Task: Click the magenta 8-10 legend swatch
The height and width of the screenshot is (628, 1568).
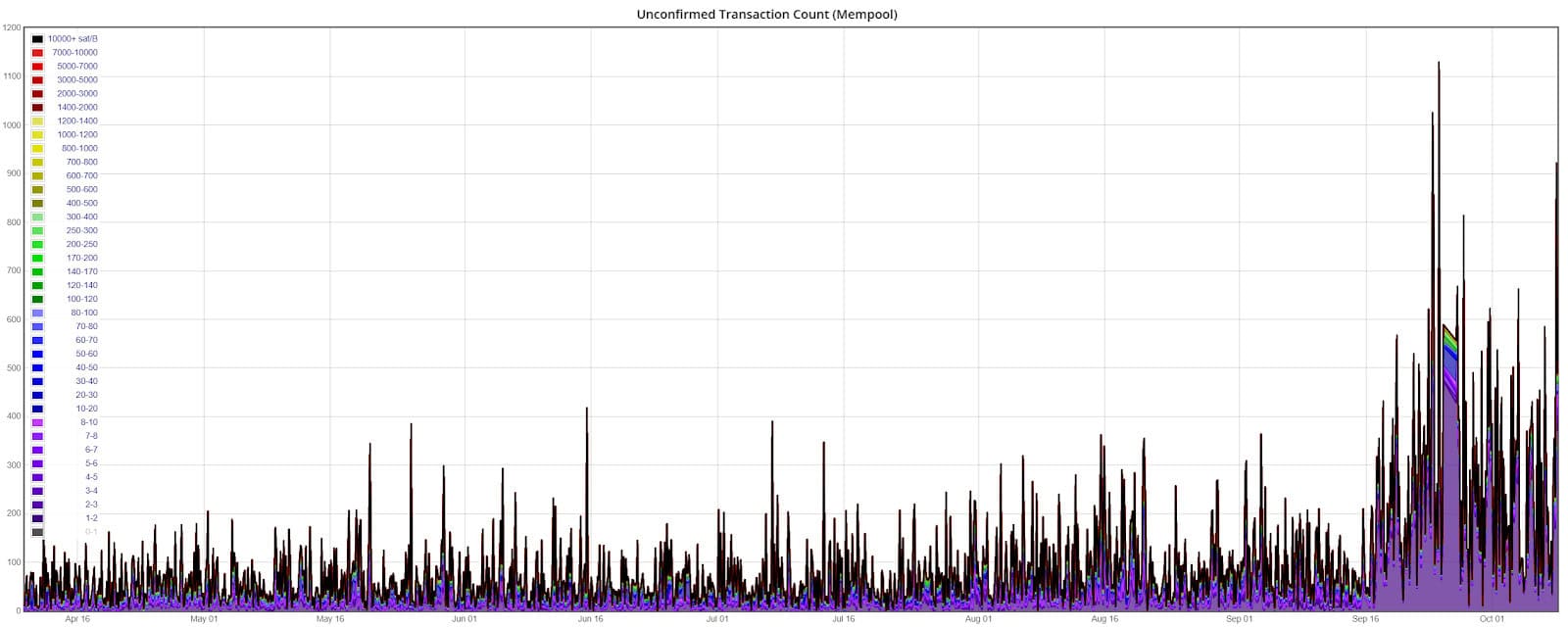Action: click(37, 423)
